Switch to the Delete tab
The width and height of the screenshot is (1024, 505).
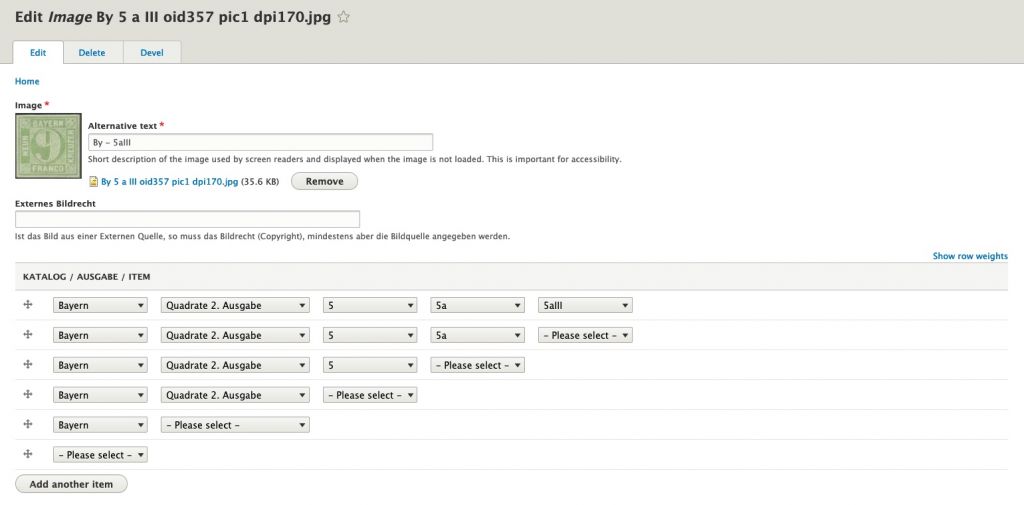pos(92,53)
